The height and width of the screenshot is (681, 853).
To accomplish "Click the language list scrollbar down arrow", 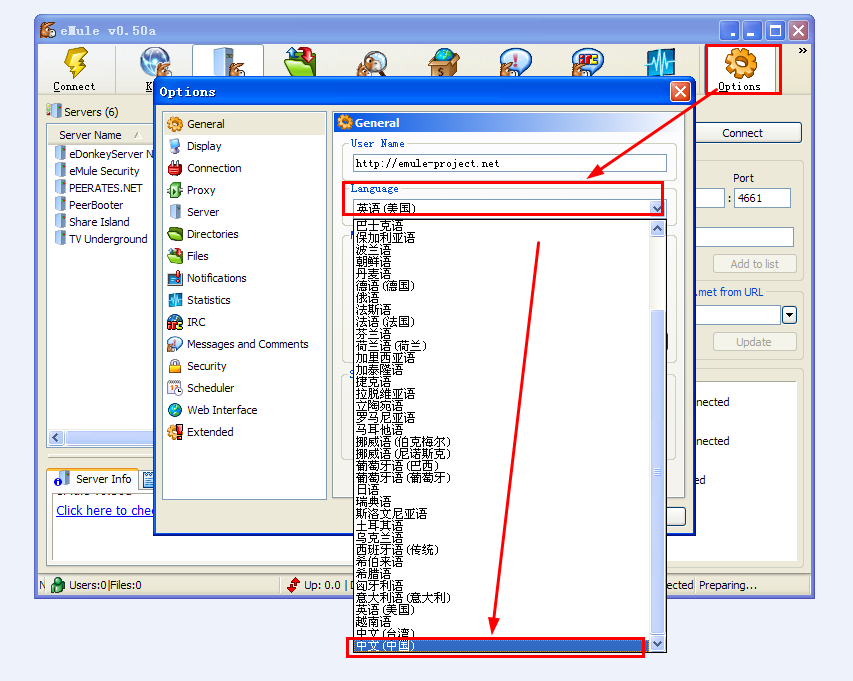I will tap(657, 645).
